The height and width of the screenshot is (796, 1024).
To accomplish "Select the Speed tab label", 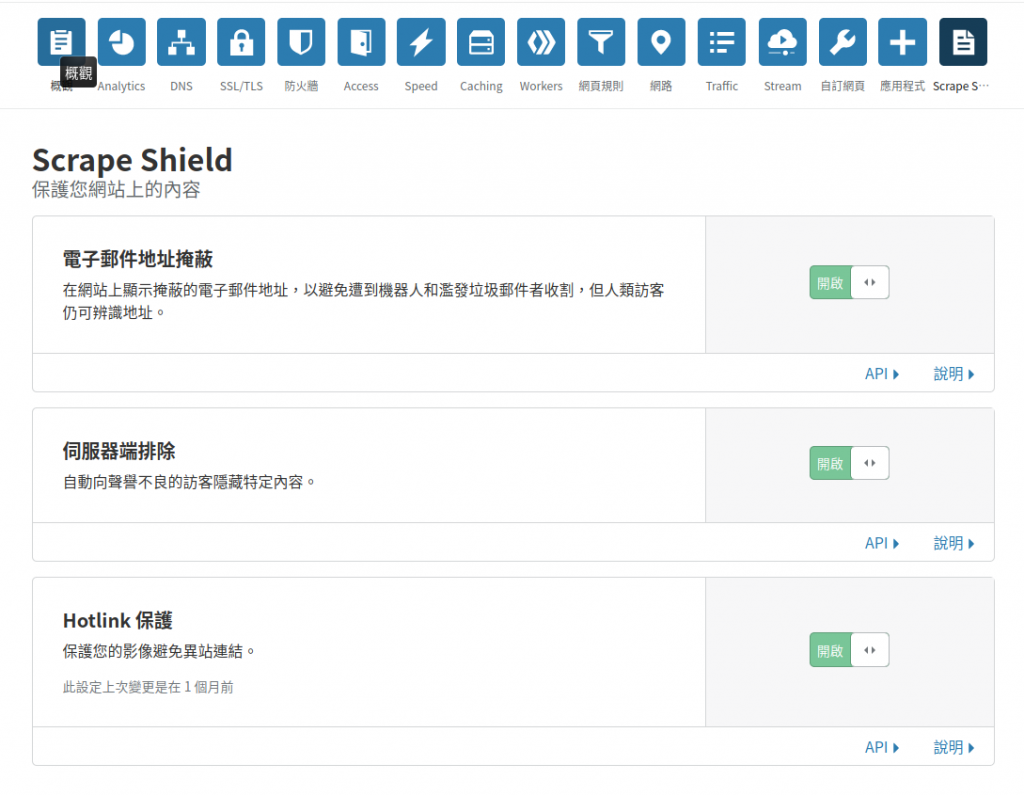I will point(421,86).
